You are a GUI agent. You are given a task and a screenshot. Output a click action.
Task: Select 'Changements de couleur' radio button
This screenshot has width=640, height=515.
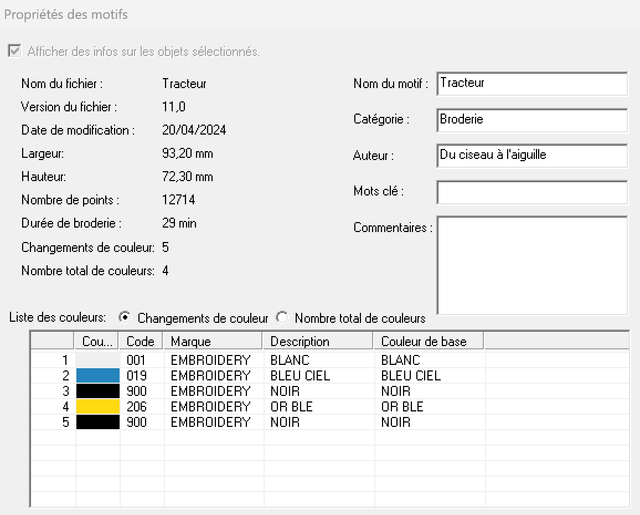[x=124, y=318]
